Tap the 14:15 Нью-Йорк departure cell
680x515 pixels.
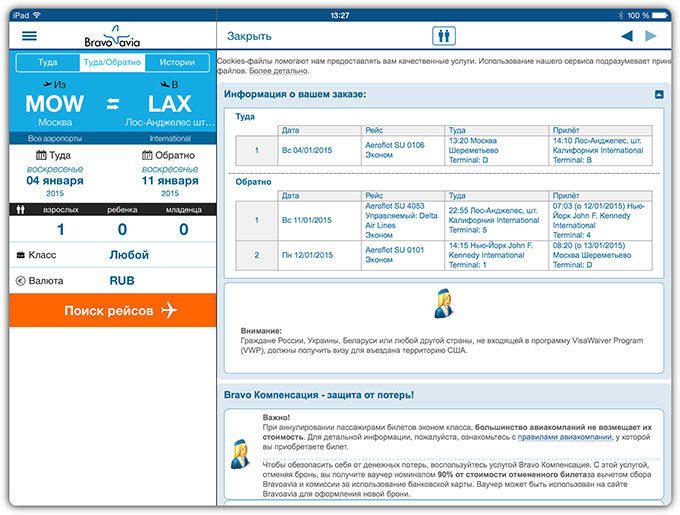point(497,255)
